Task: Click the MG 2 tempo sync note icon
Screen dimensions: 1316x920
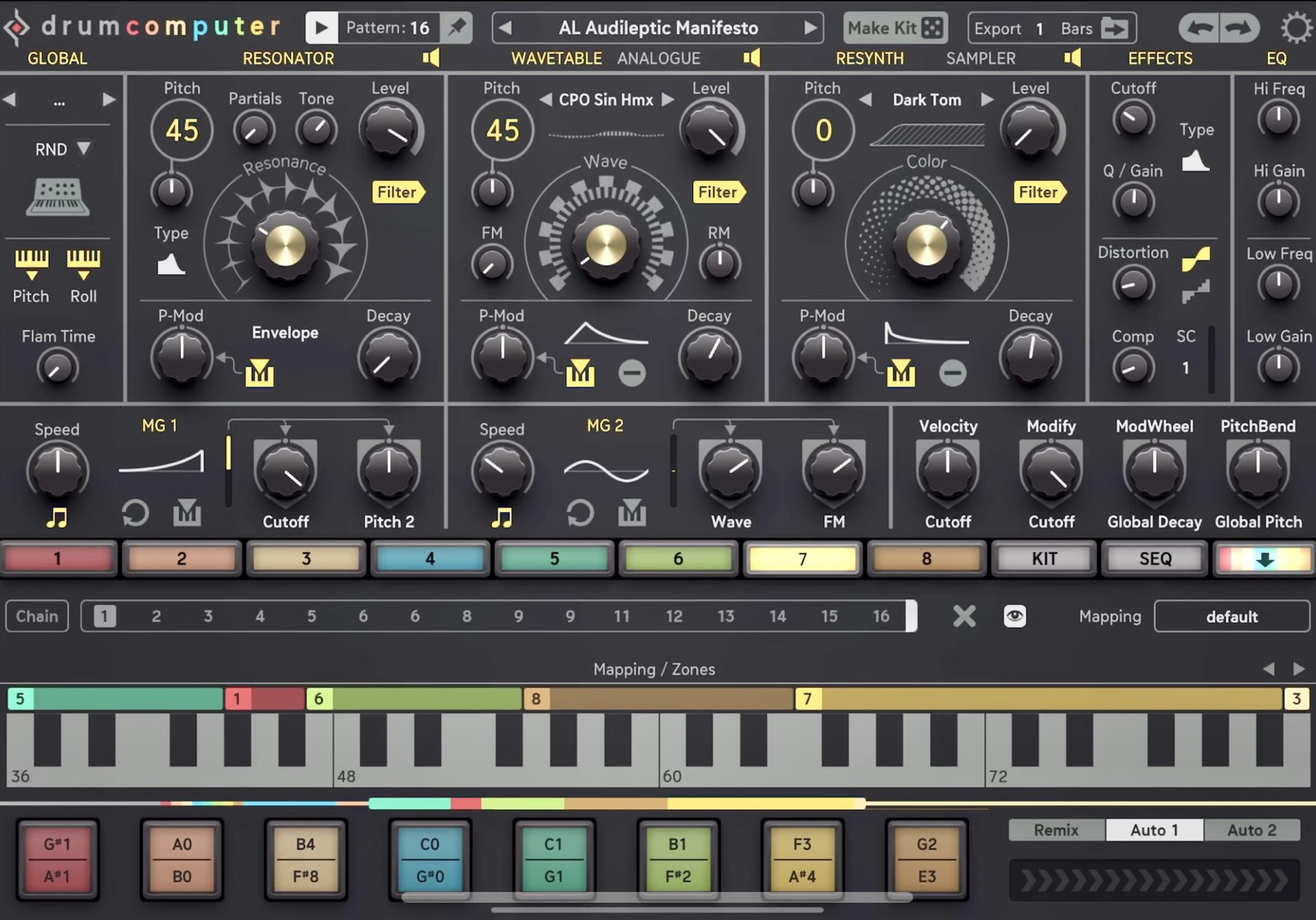Action: click(502, 517)
